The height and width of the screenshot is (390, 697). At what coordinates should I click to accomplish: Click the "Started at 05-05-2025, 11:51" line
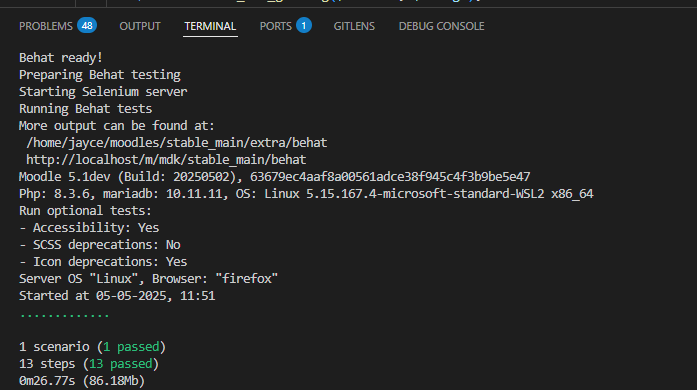tap(117, 296)
